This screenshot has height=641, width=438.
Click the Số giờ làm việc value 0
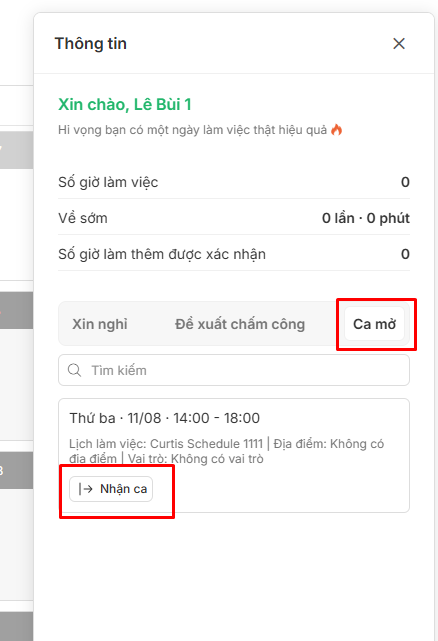pos(405,182)
